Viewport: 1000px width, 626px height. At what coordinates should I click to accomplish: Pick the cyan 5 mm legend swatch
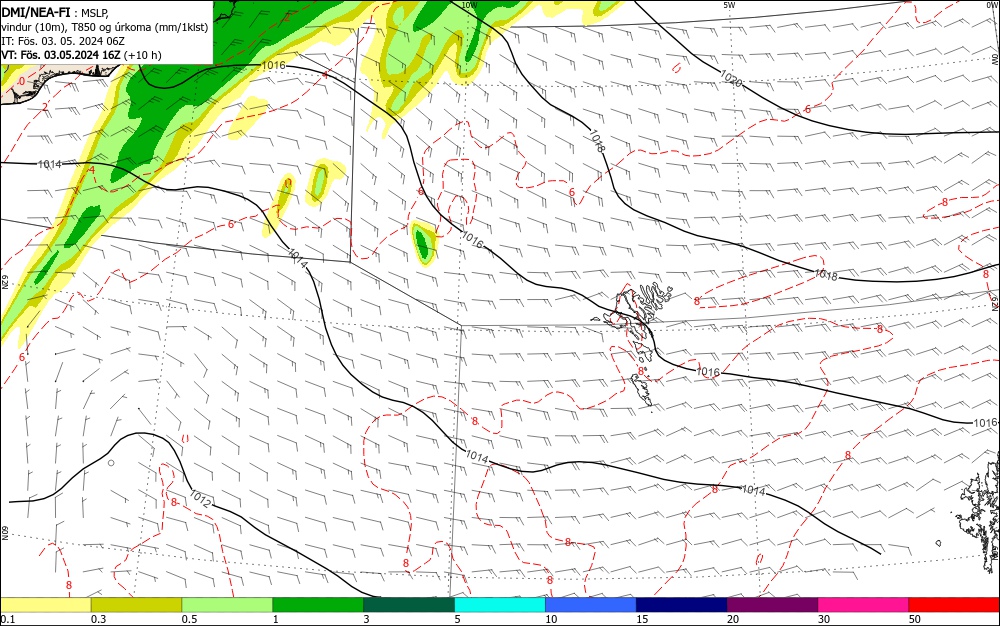coord(500,605)
